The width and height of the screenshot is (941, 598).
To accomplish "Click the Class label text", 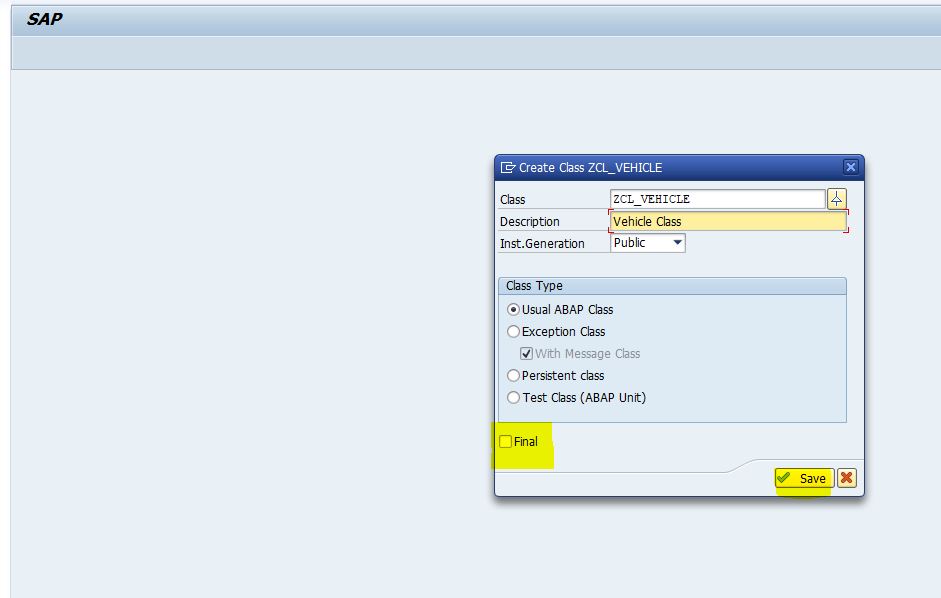I will [513, 199].
